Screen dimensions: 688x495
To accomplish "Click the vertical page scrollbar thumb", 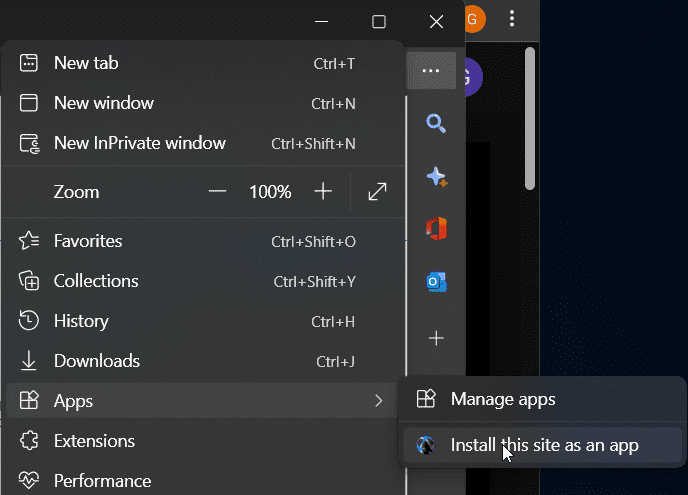I will point(530,118).
